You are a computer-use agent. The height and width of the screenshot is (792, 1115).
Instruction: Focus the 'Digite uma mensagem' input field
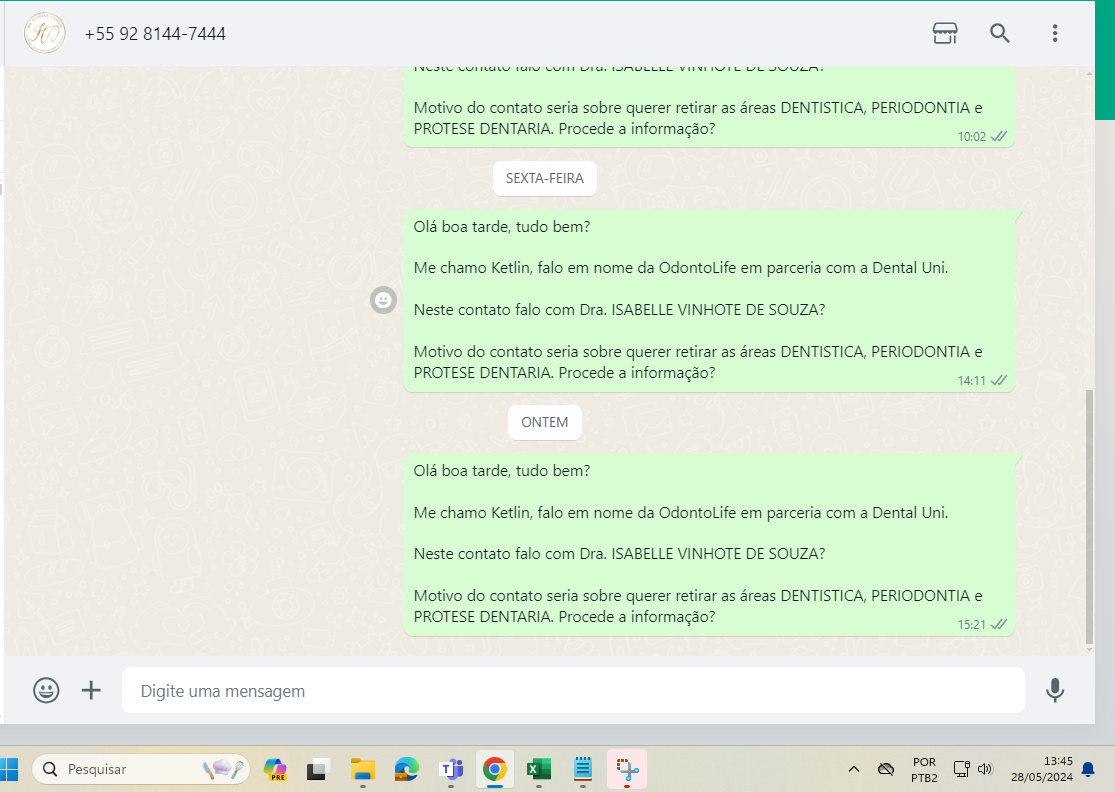573,690
